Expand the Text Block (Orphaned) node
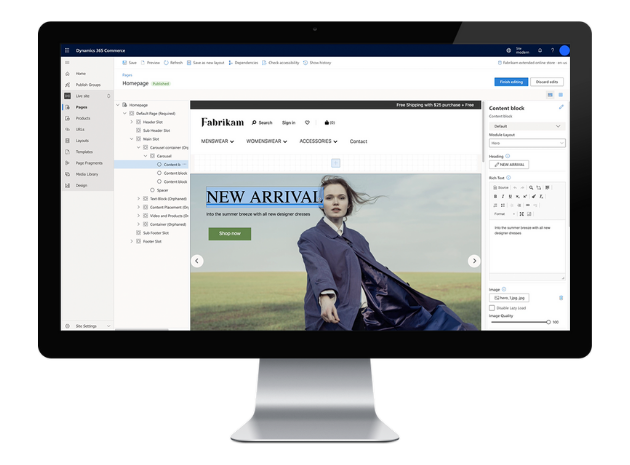 click(139, 199)
